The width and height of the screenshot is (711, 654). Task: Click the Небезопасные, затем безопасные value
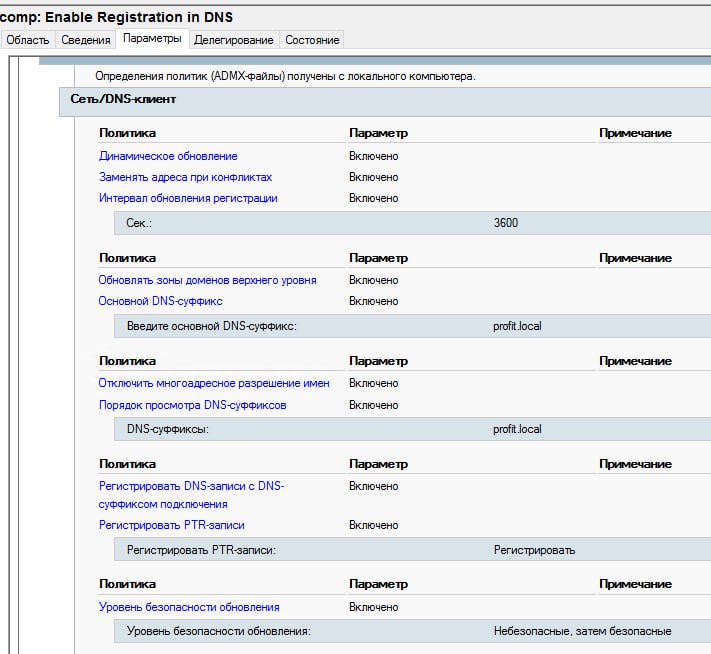[x=582, y=631]
